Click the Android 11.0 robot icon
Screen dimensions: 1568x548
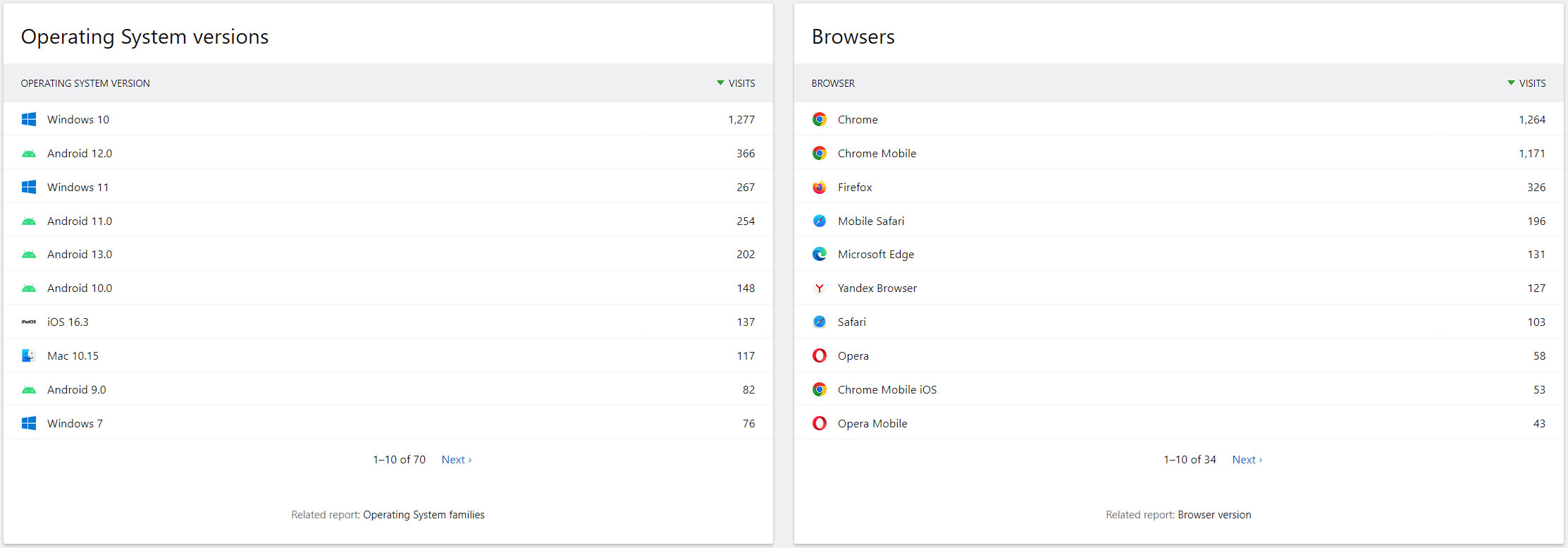29,221
